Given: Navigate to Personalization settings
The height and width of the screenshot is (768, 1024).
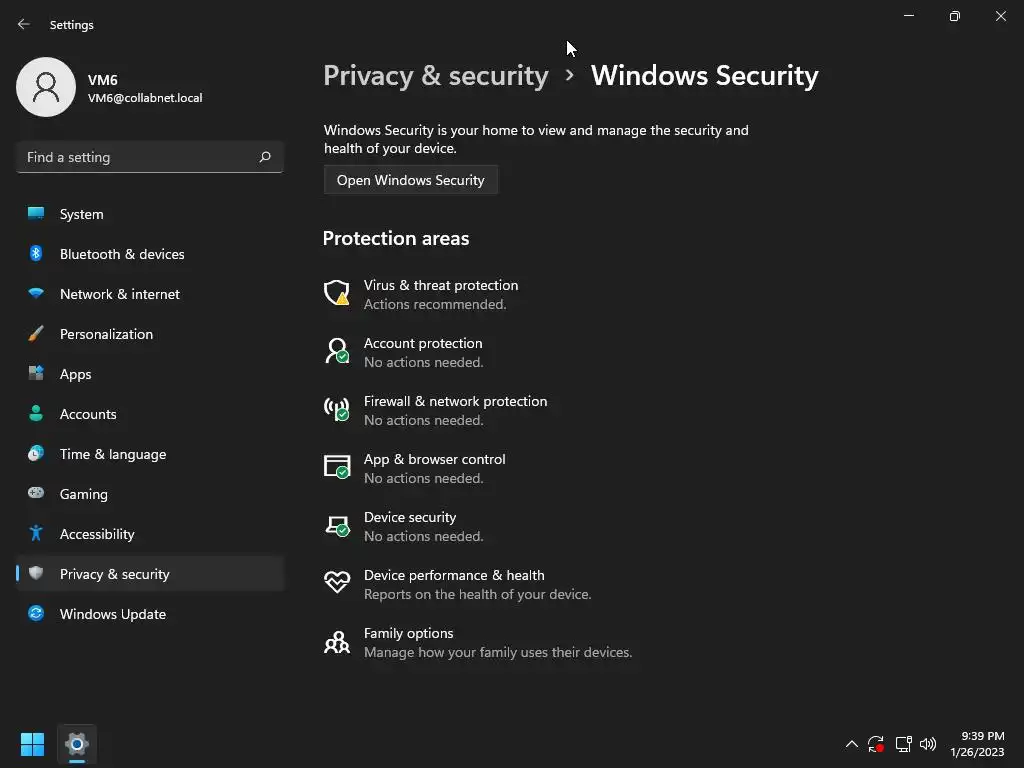Looking at the screenshot, I should 106,334.
